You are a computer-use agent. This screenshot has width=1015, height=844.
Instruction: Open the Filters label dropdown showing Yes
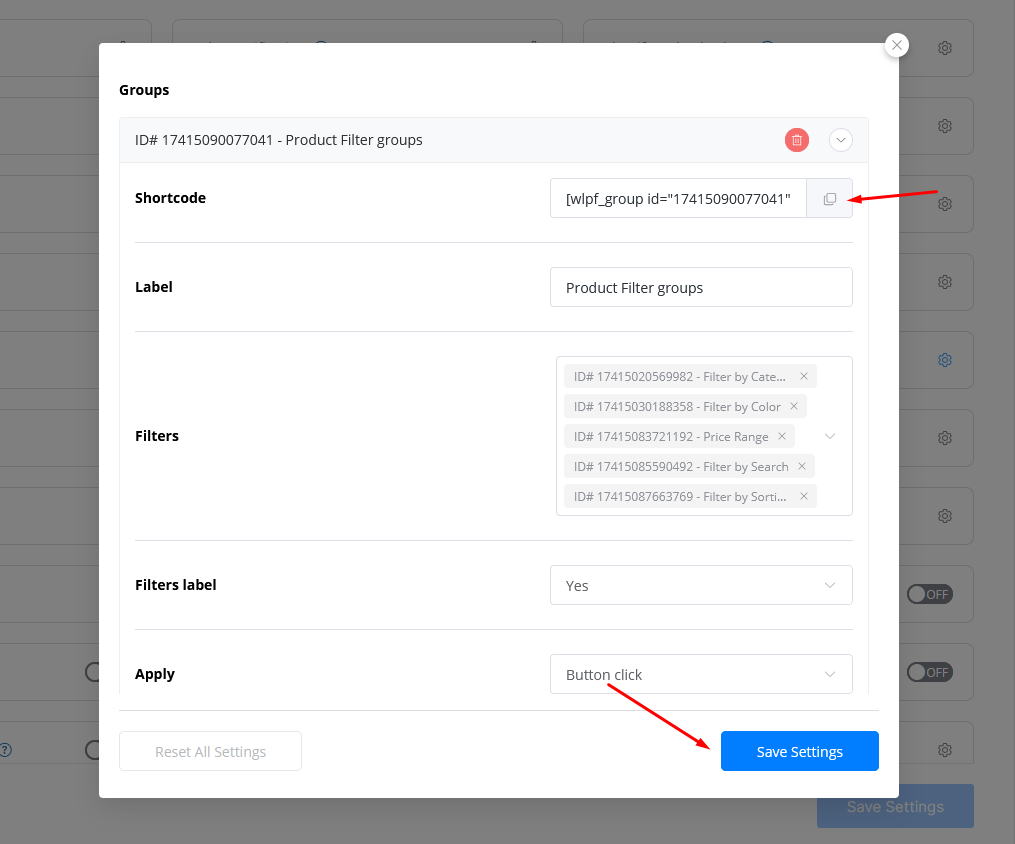(700, 585)
